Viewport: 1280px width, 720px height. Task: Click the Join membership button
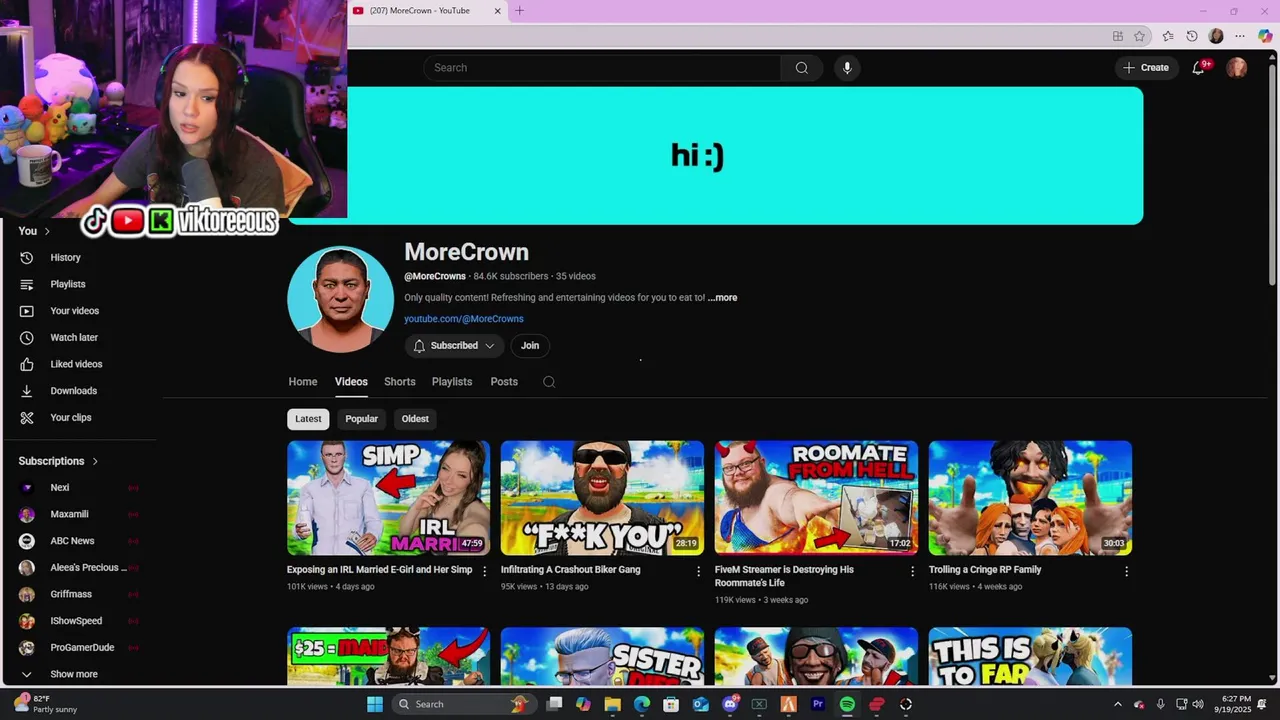point(530,346)
